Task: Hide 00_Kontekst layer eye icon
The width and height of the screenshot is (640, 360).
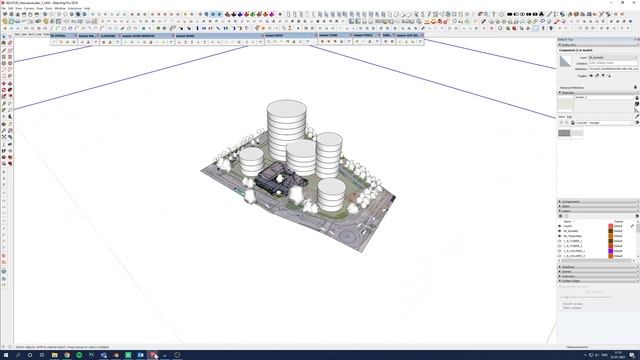Action: (560, 231)
